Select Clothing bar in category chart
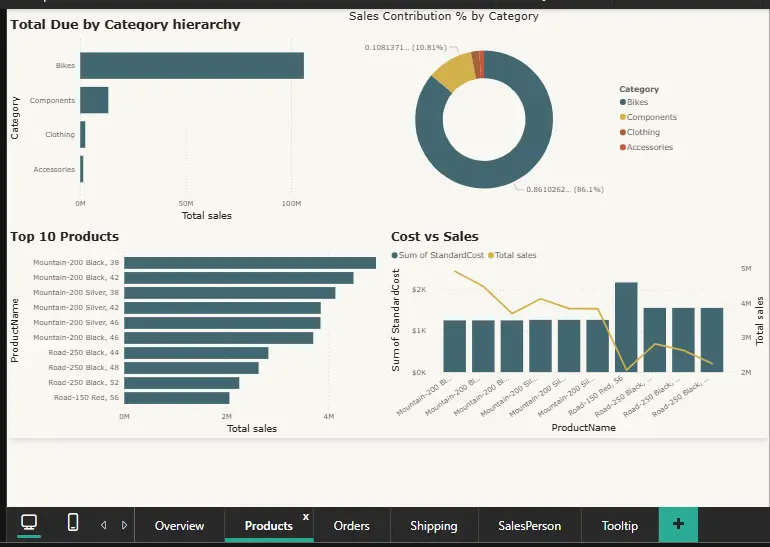The height and width of the screenshot is (547, 770). tap(82, 135)
